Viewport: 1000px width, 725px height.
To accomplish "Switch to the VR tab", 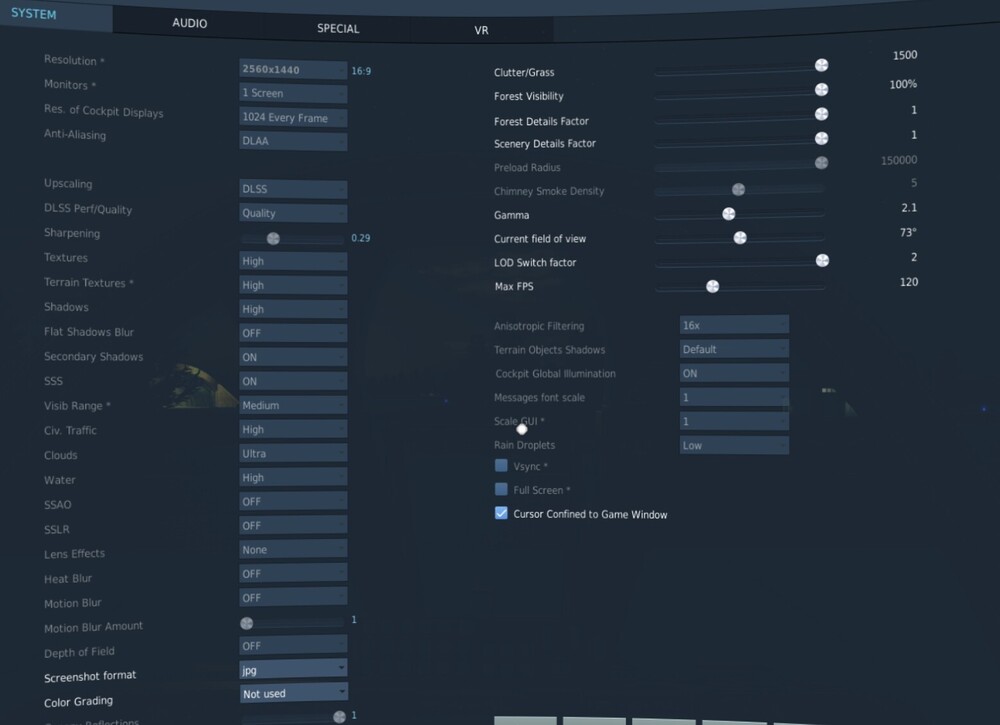I will 481,30.
